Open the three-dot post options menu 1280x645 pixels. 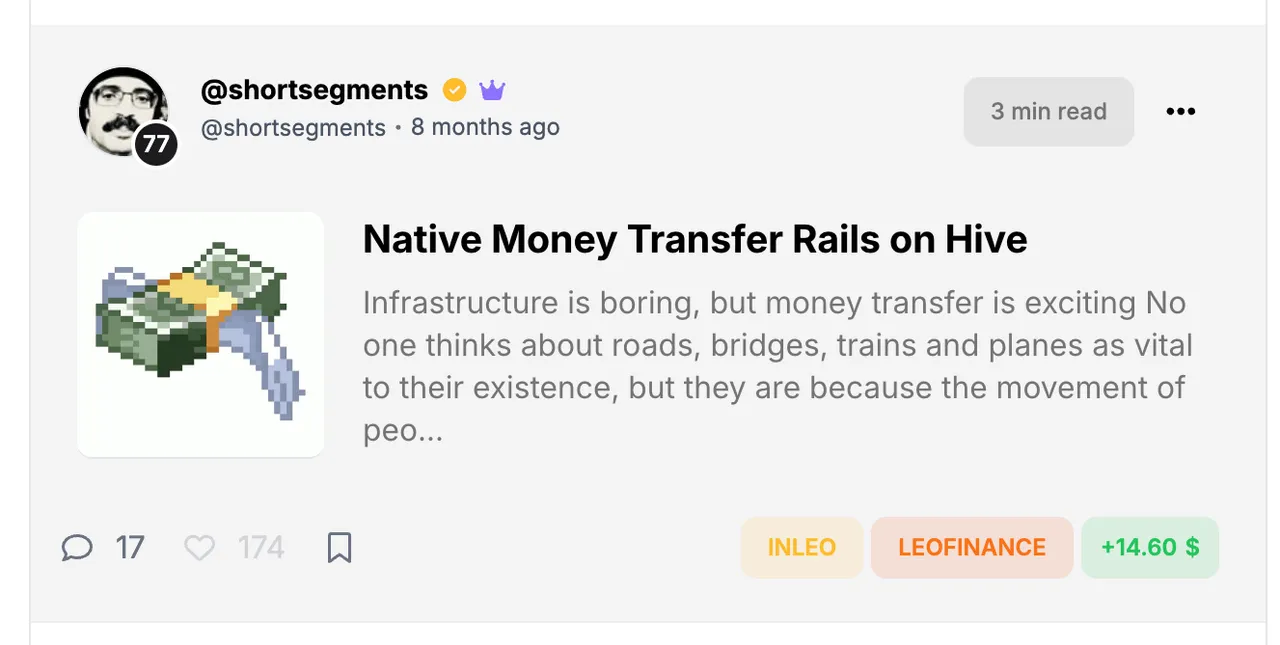(1180, 111)
